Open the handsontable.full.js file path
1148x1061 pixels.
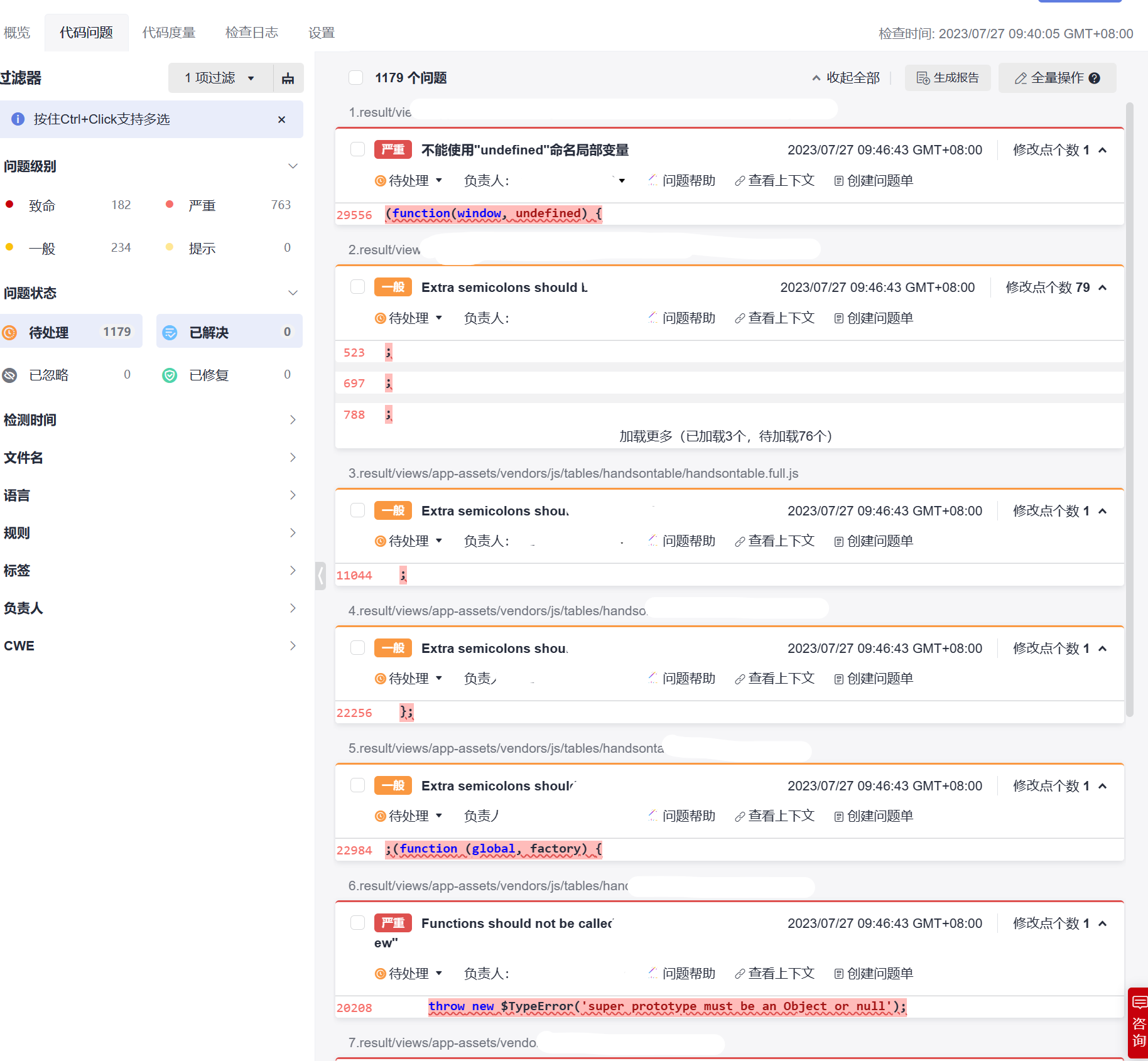573,473
